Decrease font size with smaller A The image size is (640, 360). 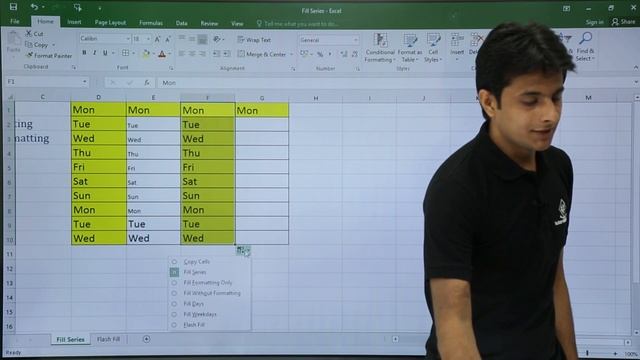168,39
